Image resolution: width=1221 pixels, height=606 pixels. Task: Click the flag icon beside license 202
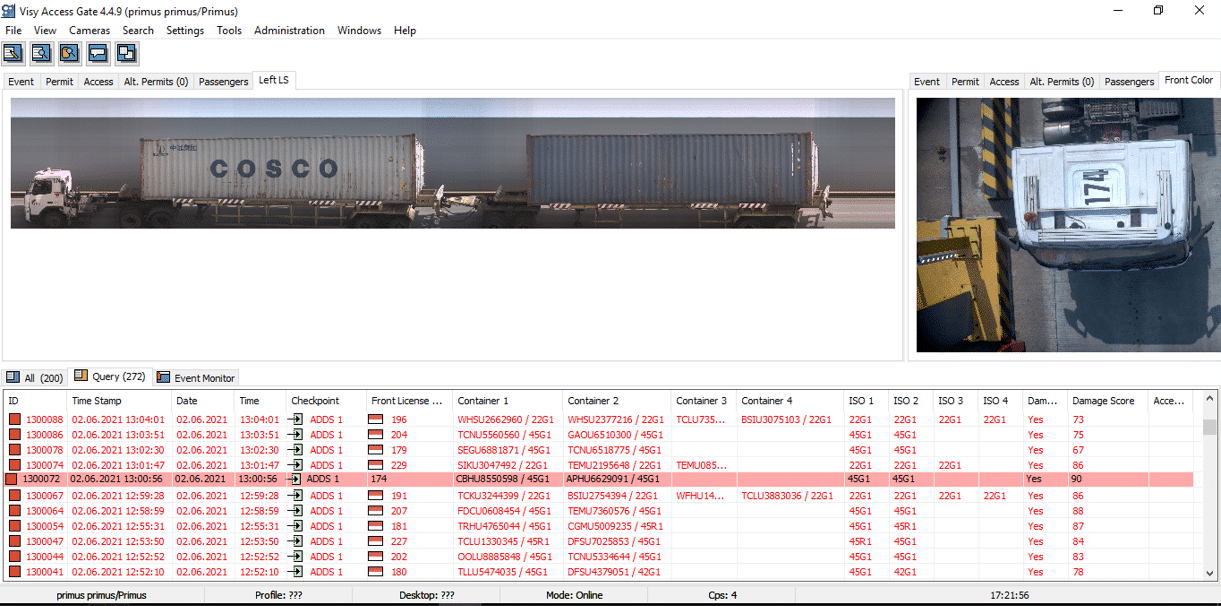click(x=376, y=556)
